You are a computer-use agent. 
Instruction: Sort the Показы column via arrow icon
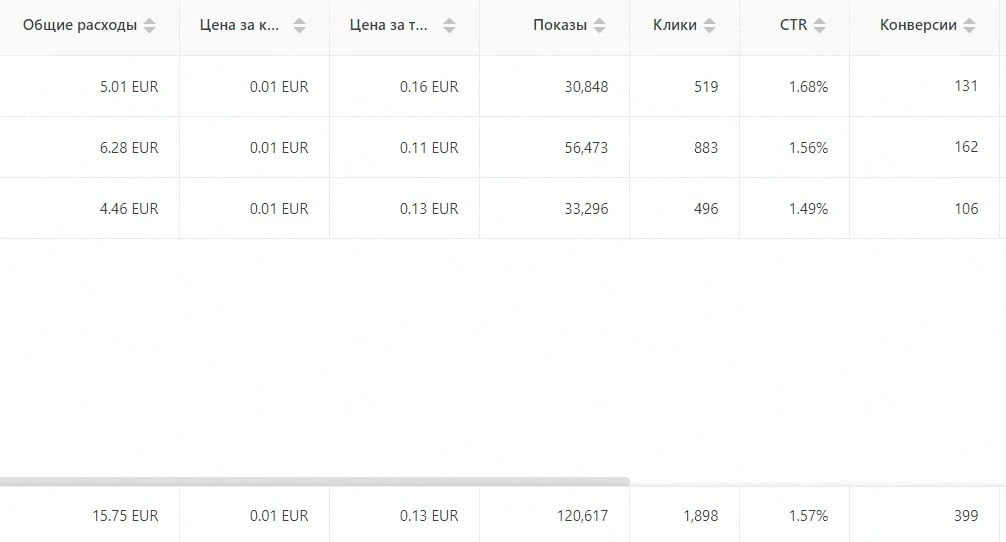[x=599, y=26]
